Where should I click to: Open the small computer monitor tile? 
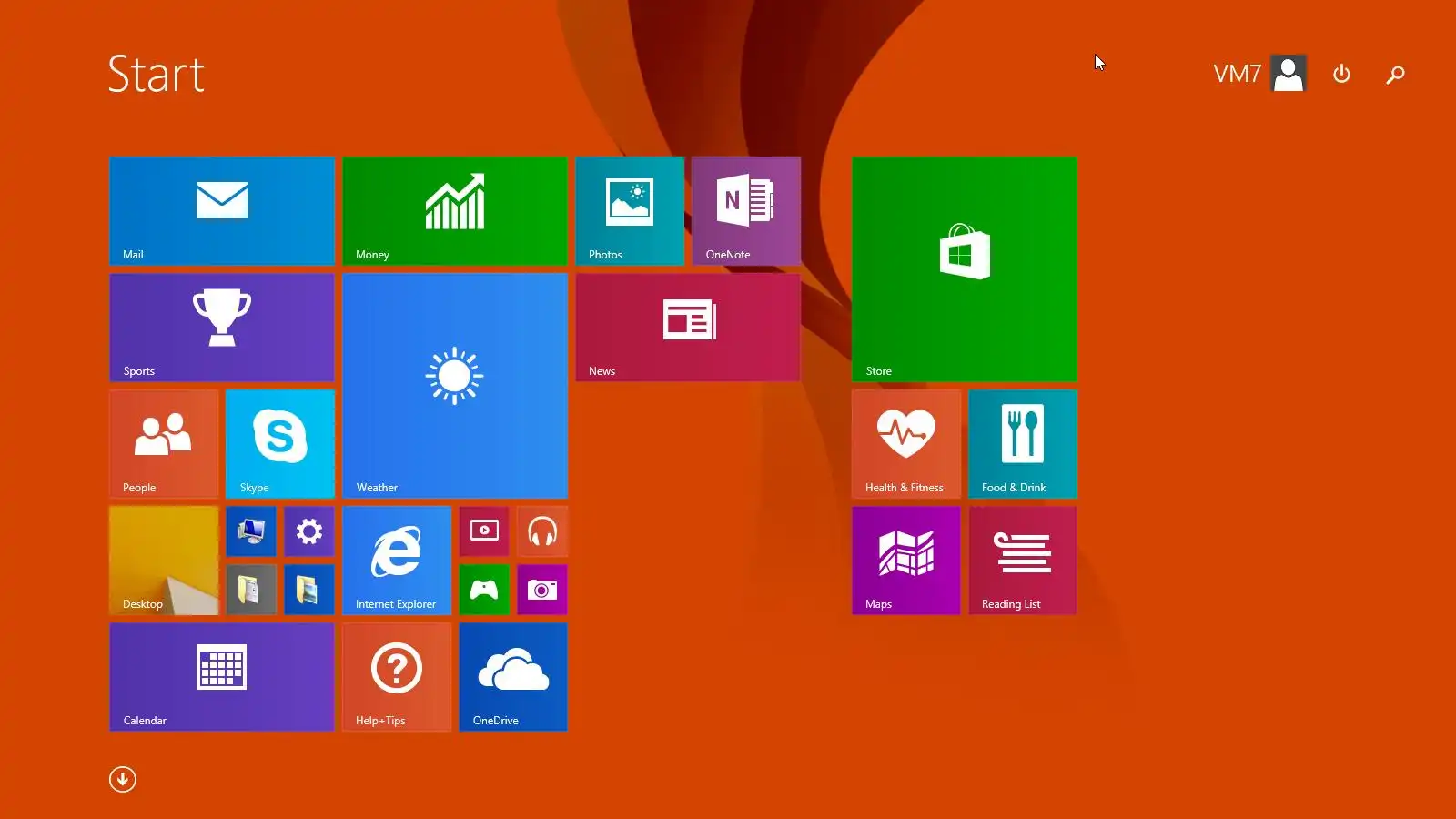[251, 531]
